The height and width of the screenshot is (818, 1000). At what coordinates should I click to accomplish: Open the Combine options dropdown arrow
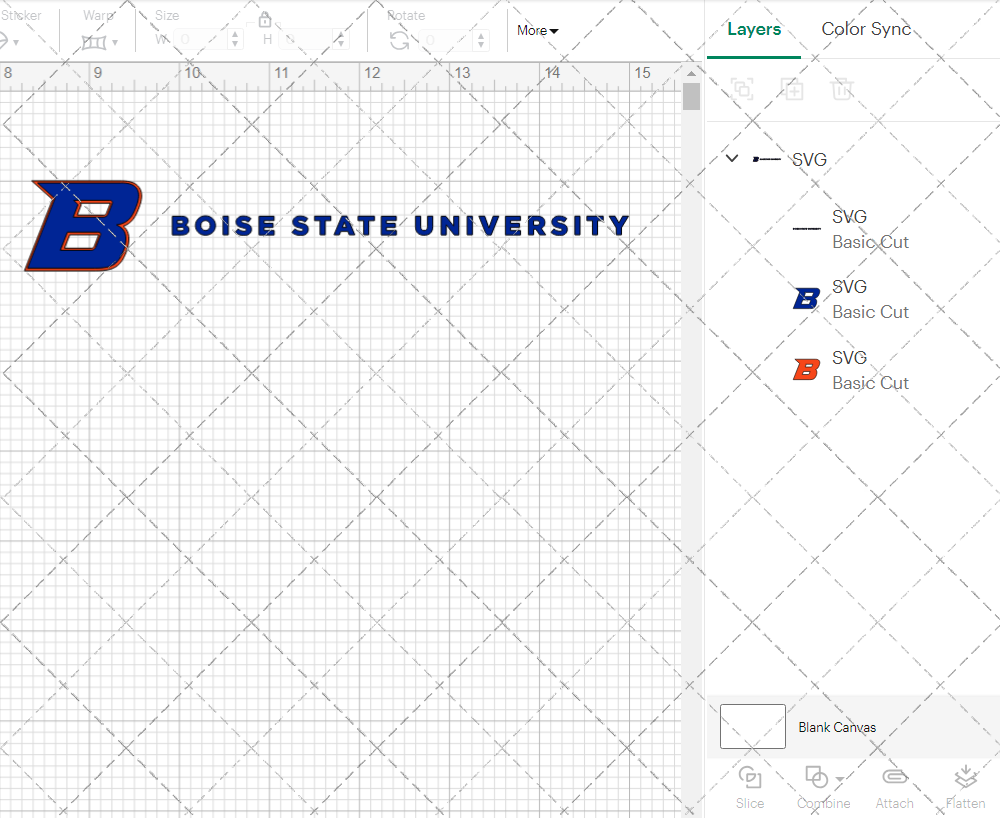point(838,778)
